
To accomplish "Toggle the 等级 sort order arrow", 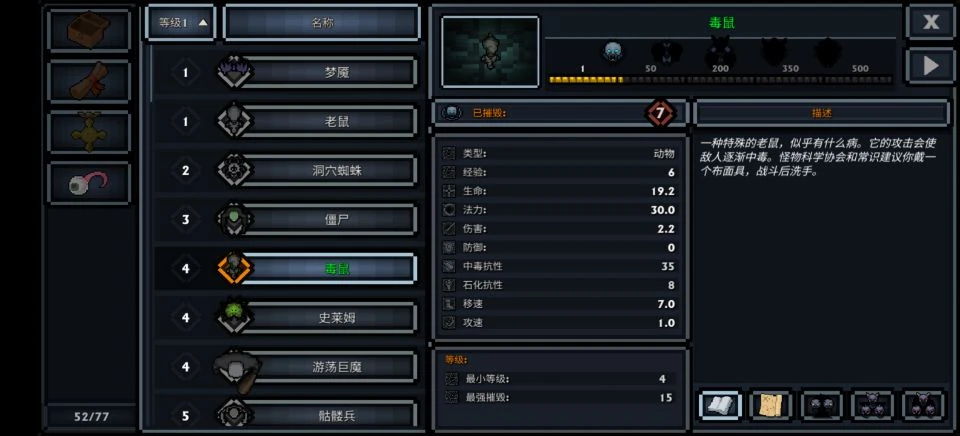I will (181, 23).
